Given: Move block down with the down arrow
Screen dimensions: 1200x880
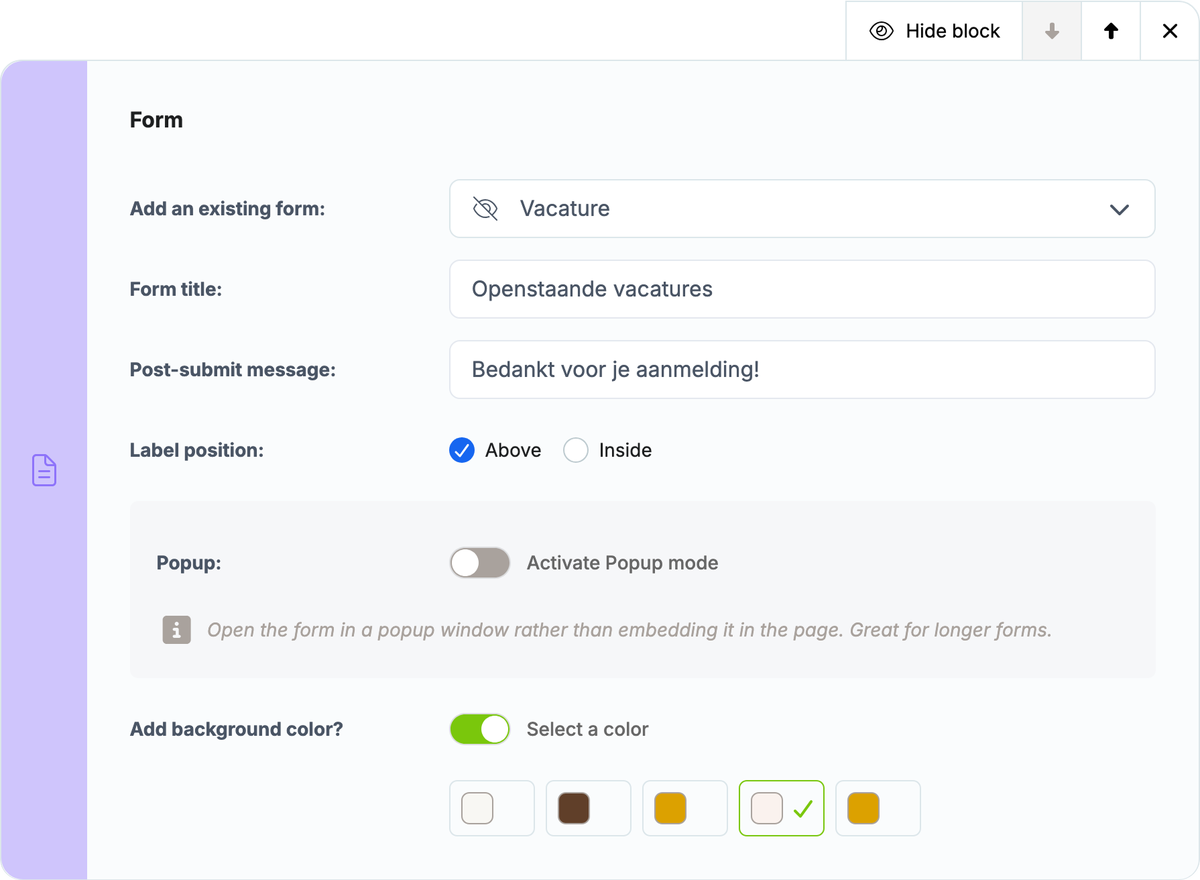Looking at the screenshot, I should [x=1051, y=31].
